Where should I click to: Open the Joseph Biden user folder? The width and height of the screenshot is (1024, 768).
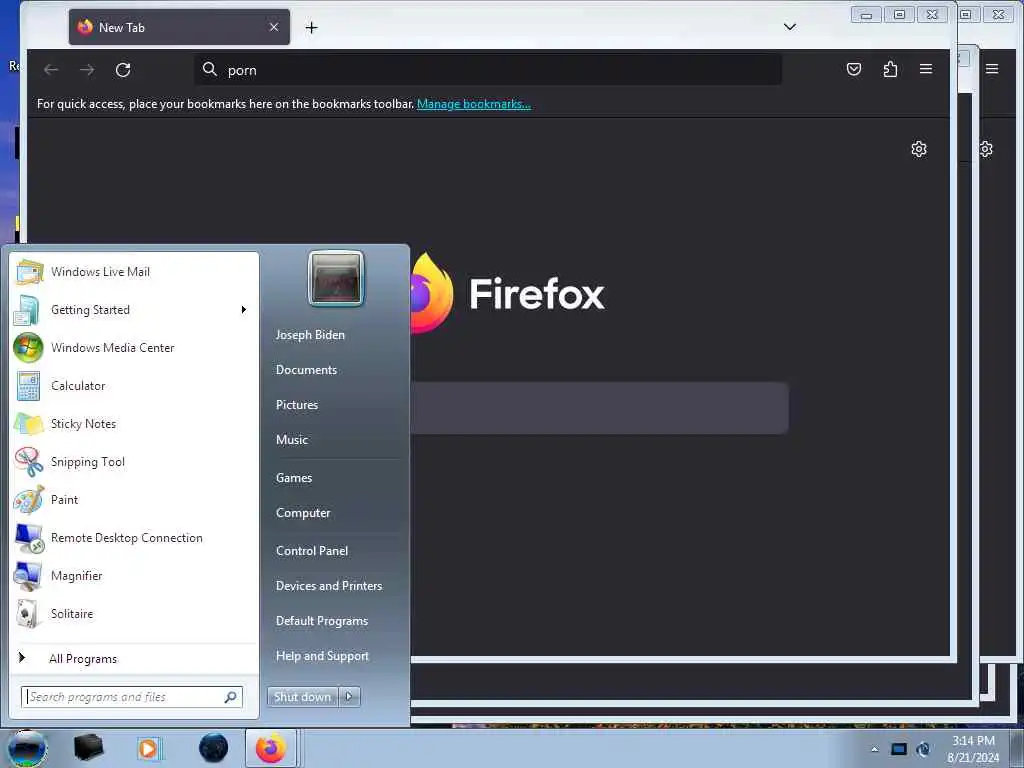pos(310,334)
